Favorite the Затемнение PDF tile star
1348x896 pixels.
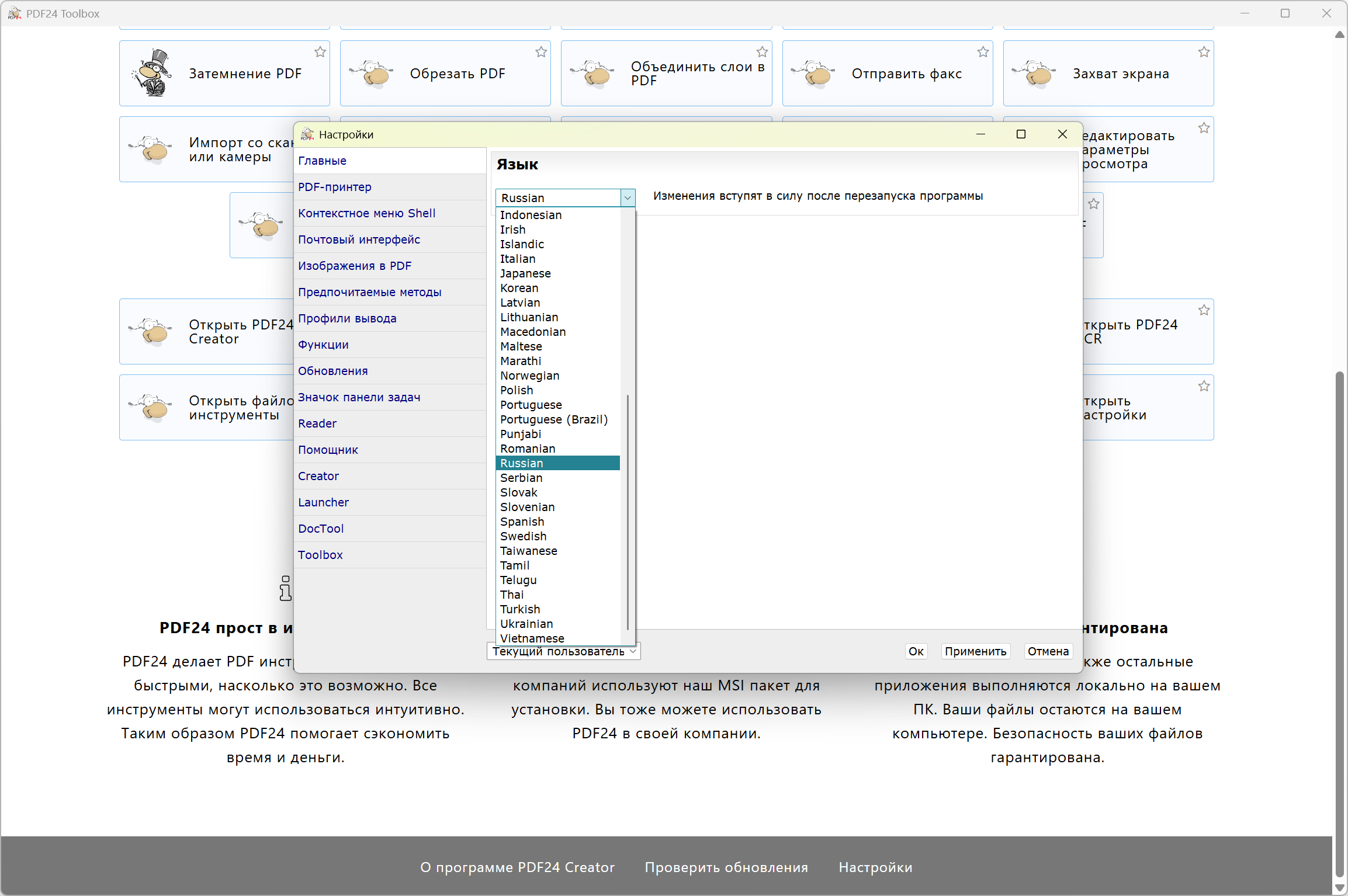[x=320, y=52]
